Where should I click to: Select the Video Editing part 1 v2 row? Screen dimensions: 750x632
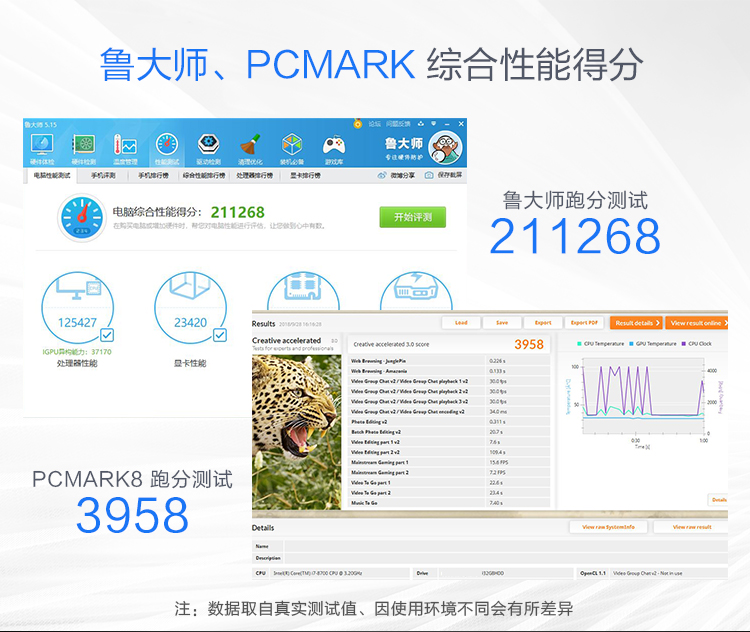tap(450, 442)
